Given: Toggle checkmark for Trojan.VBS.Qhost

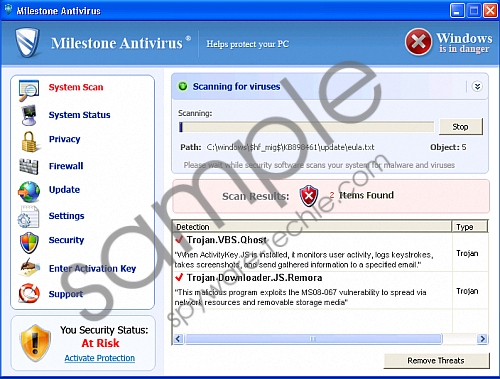Looking at the screenshot, I should 179,239.
